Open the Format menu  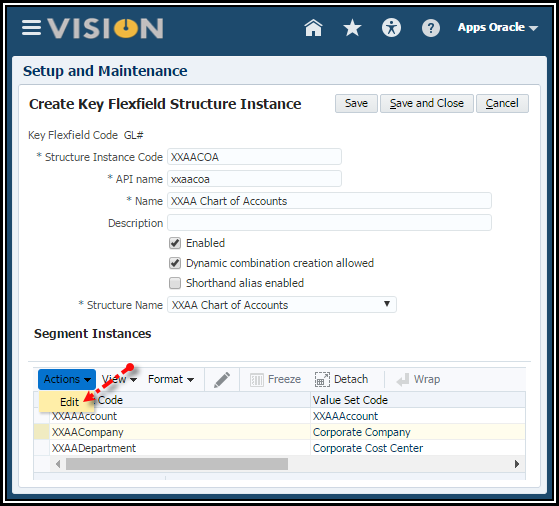point(171,379)
